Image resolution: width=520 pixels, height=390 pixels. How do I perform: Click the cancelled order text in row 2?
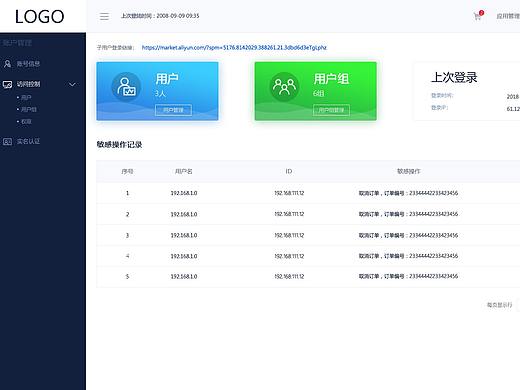tap(408, 214)
